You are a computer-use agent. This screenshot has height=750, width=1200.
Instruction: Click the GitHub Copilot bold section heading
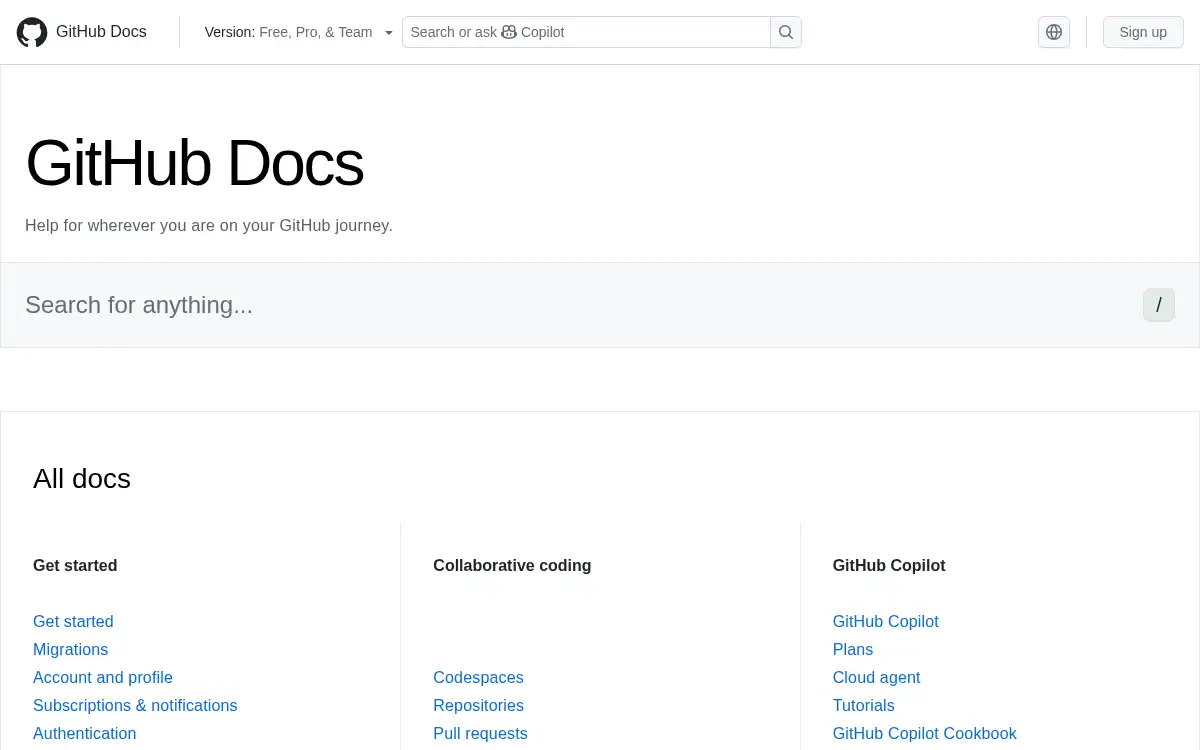889,565
